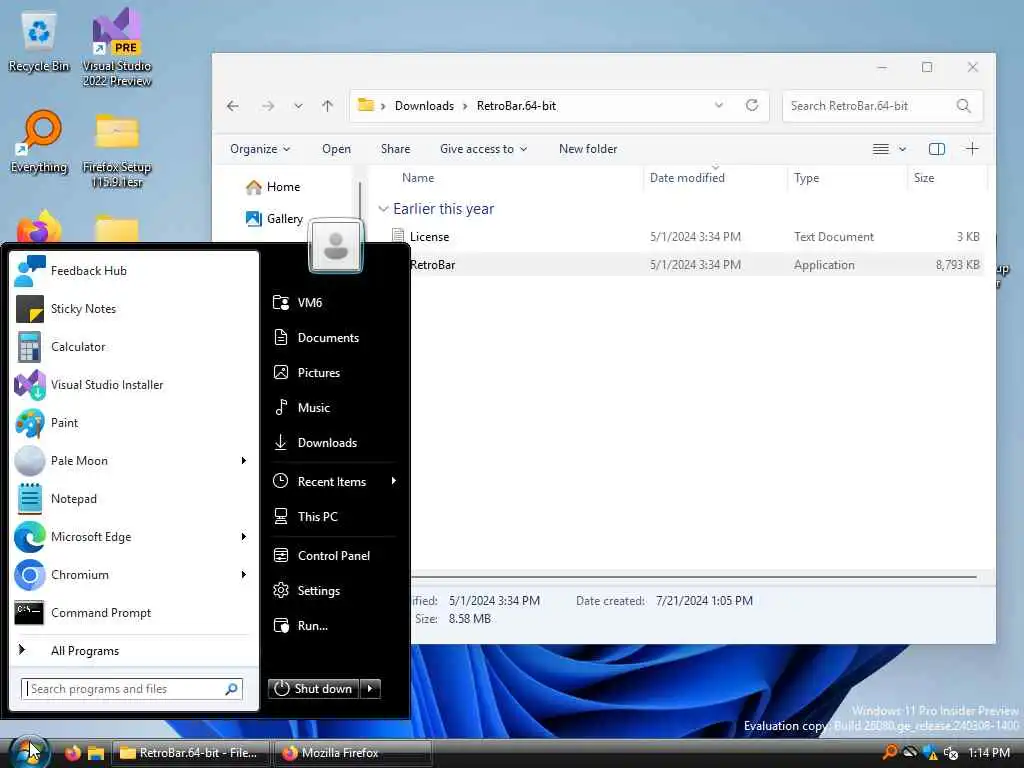Open VM6 user folder
The image size is (1024, 768).
[x=334, y=302]
